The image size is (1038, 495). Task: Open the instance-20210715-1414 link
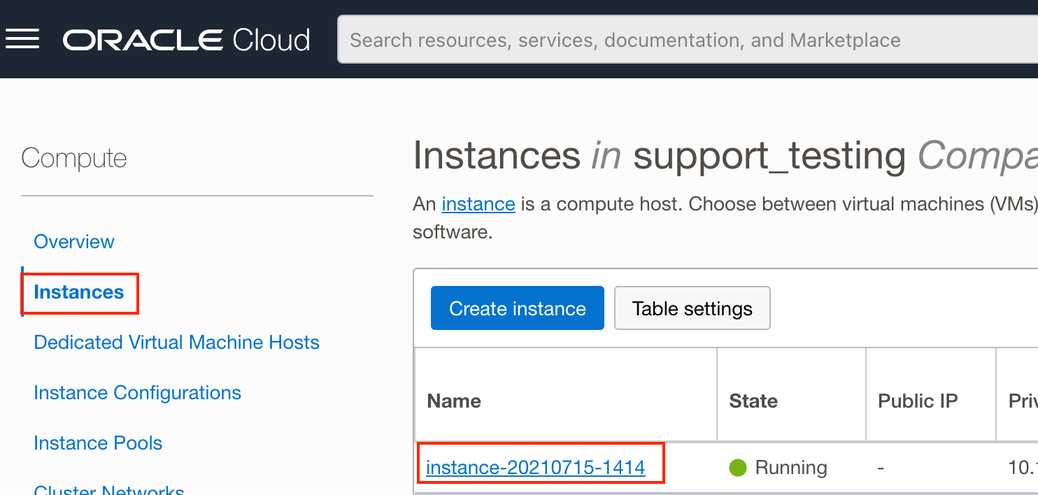535,467
